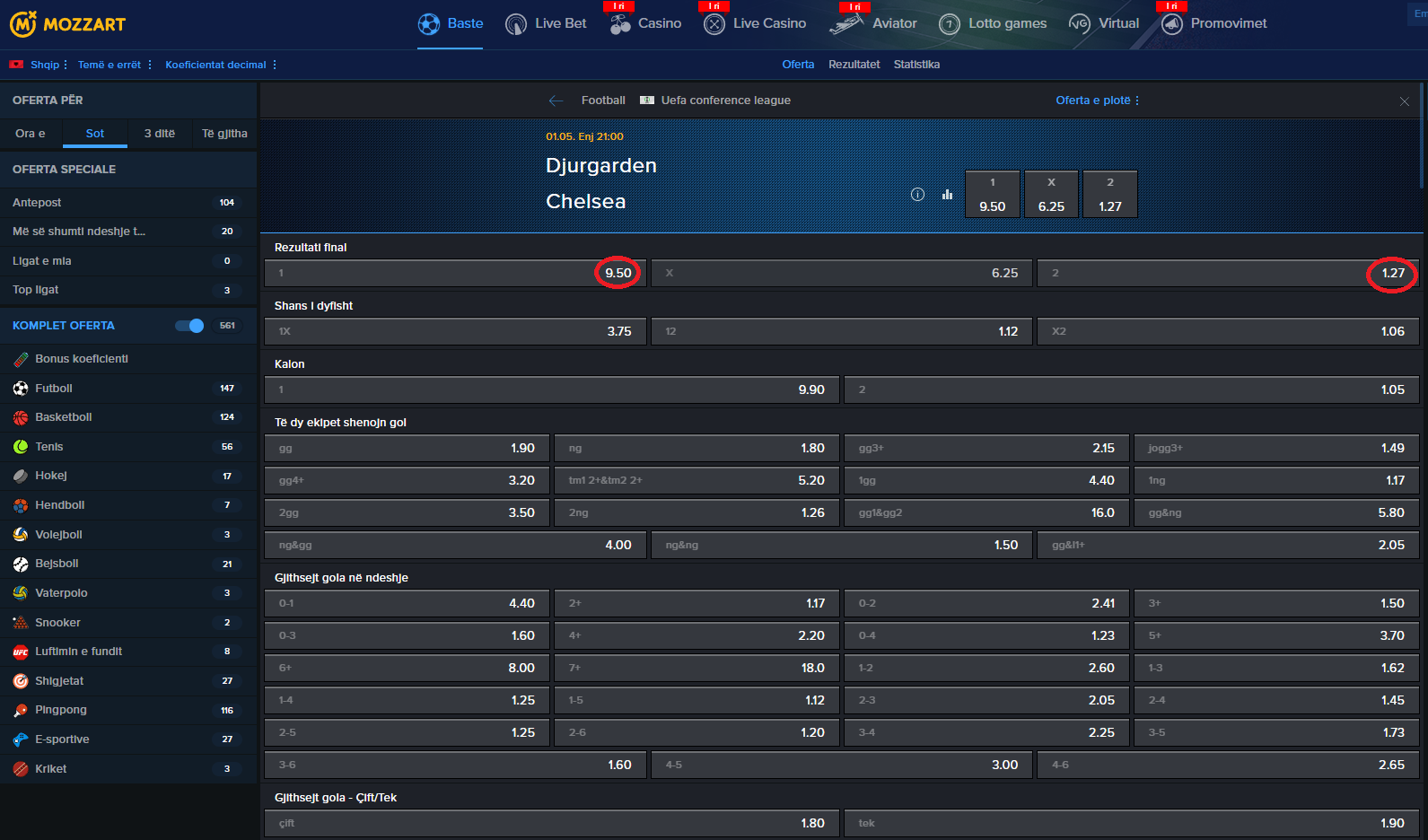Open the Baste soccer ball icon

click(x=429, y=24)
